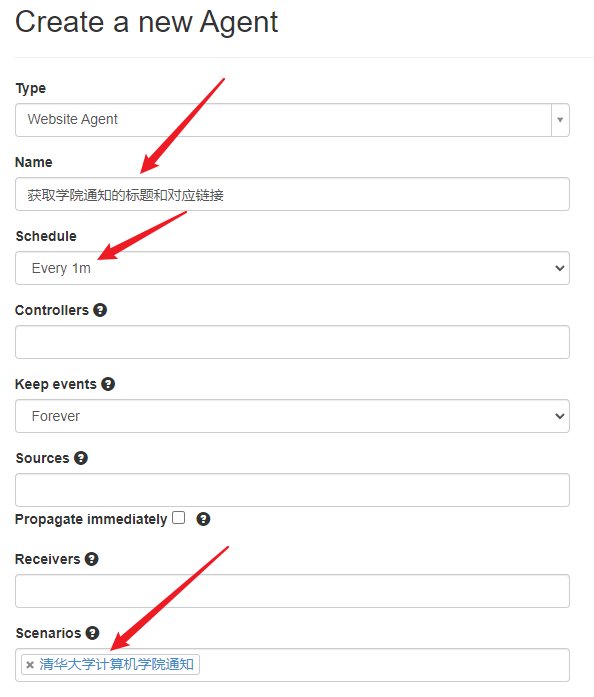Click the arrow button on Type selector
Viewport: 594px width, 697px height.
pos(560,120)
